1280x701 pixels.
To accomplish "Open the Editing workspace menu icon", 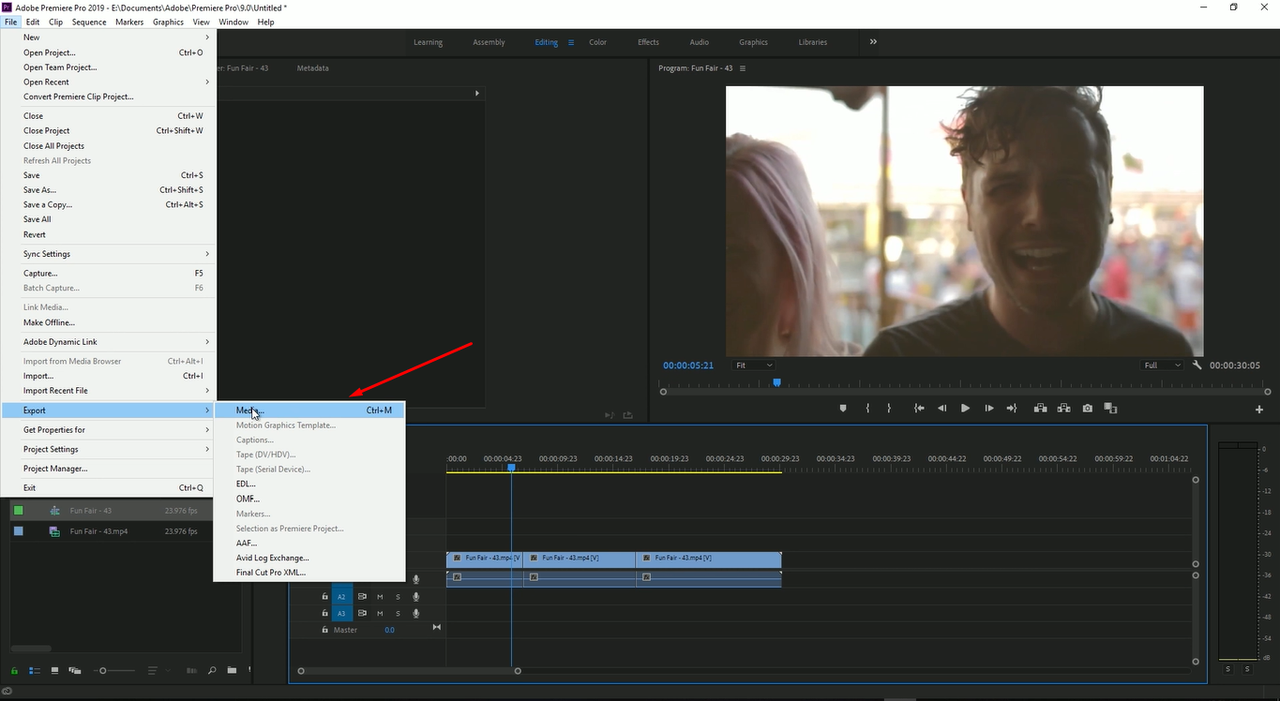I will point(571,42).
